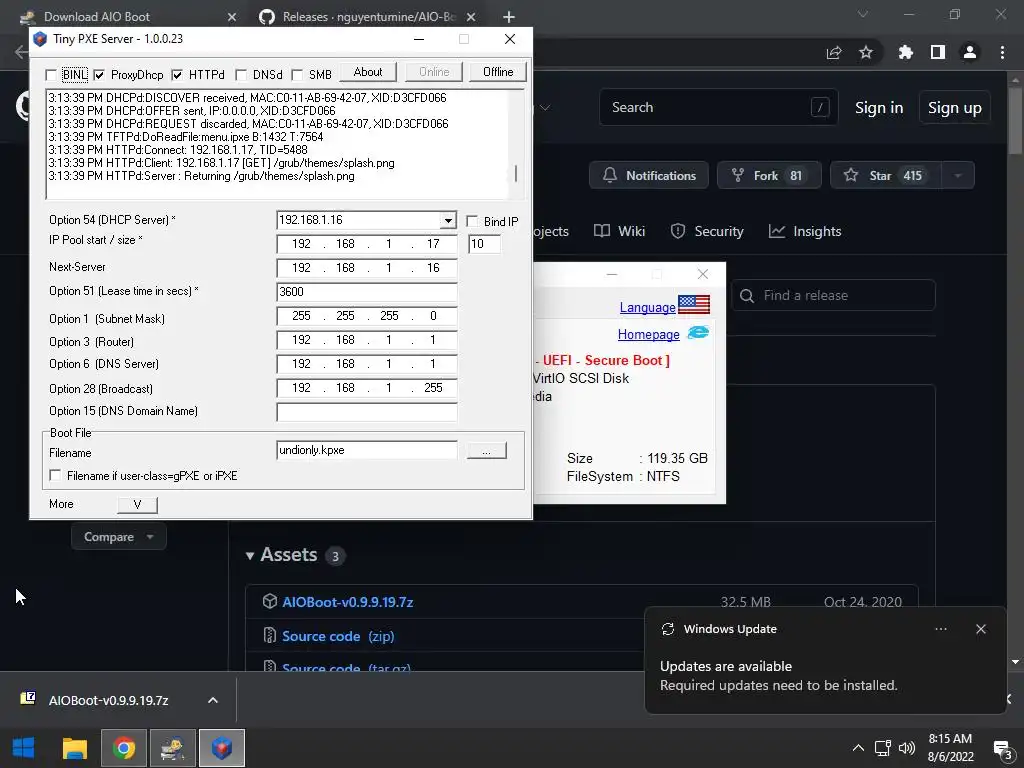Click the Tiny PXE Server taskbar icon
Image resolution: width=1024 pixels, height=768 pixels.
click(x=222, y=748)
